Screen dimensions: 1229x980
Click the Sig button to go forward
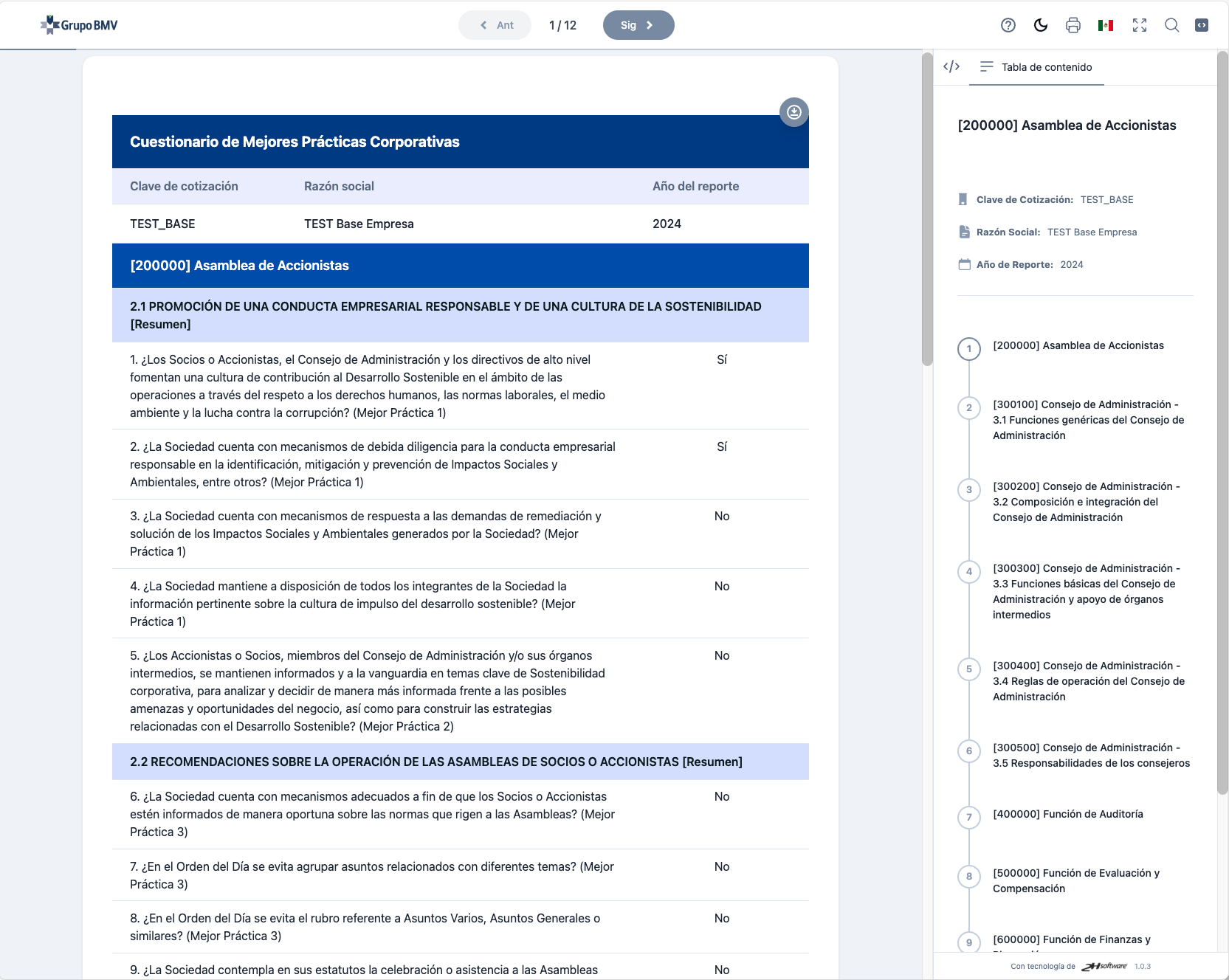point(638,24)
